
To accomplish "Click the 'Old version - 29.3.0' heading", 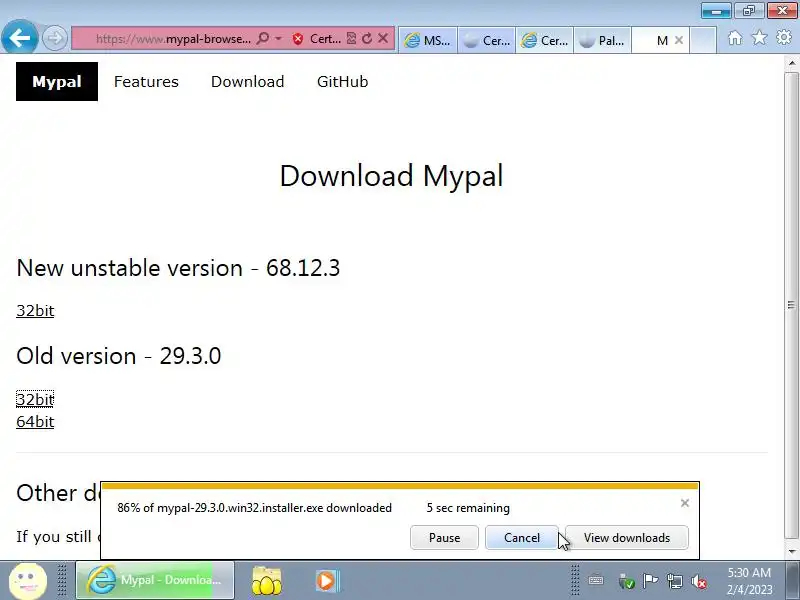I will [118, 356].
